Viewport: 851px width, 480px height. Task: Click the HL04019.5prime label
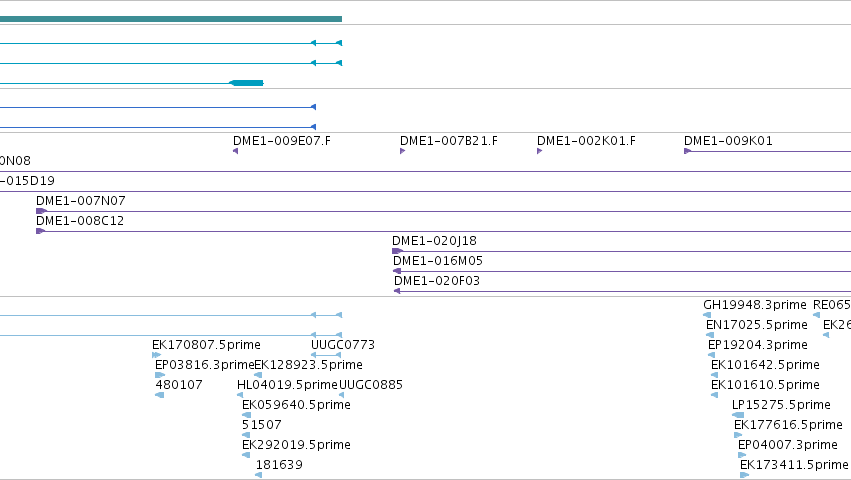(x=288, y=385)
